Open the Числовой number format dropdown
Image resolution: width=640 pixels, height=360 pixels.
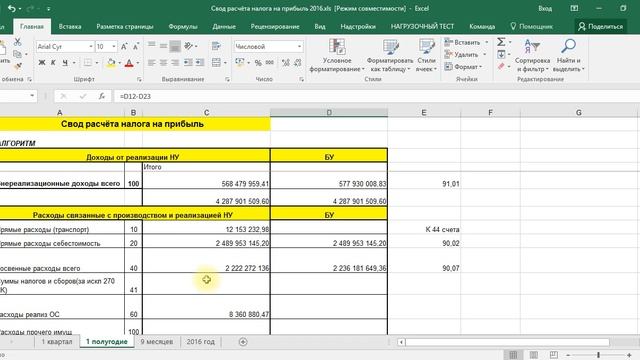point(300,47)
